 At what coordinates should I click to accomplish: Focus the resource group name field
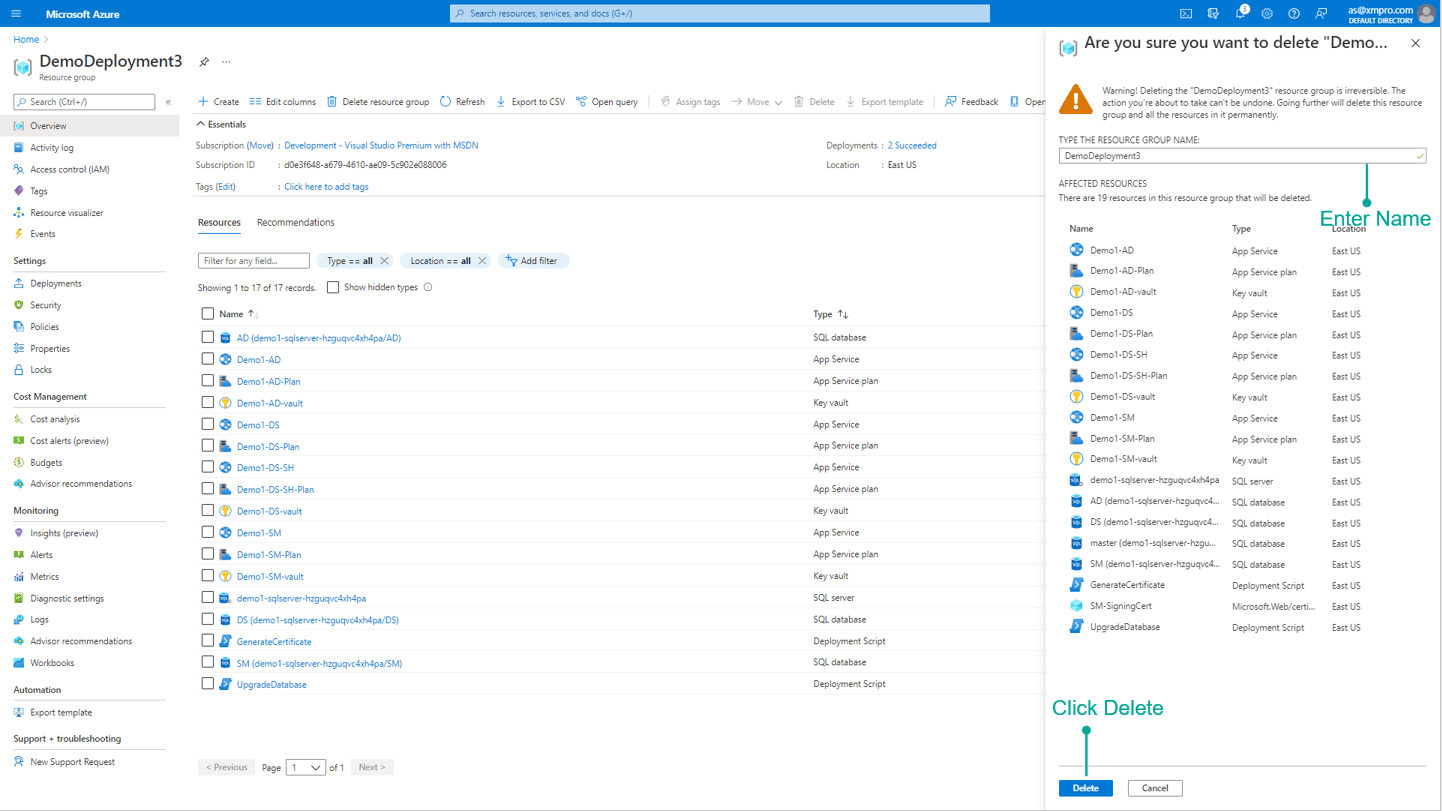1242,156
